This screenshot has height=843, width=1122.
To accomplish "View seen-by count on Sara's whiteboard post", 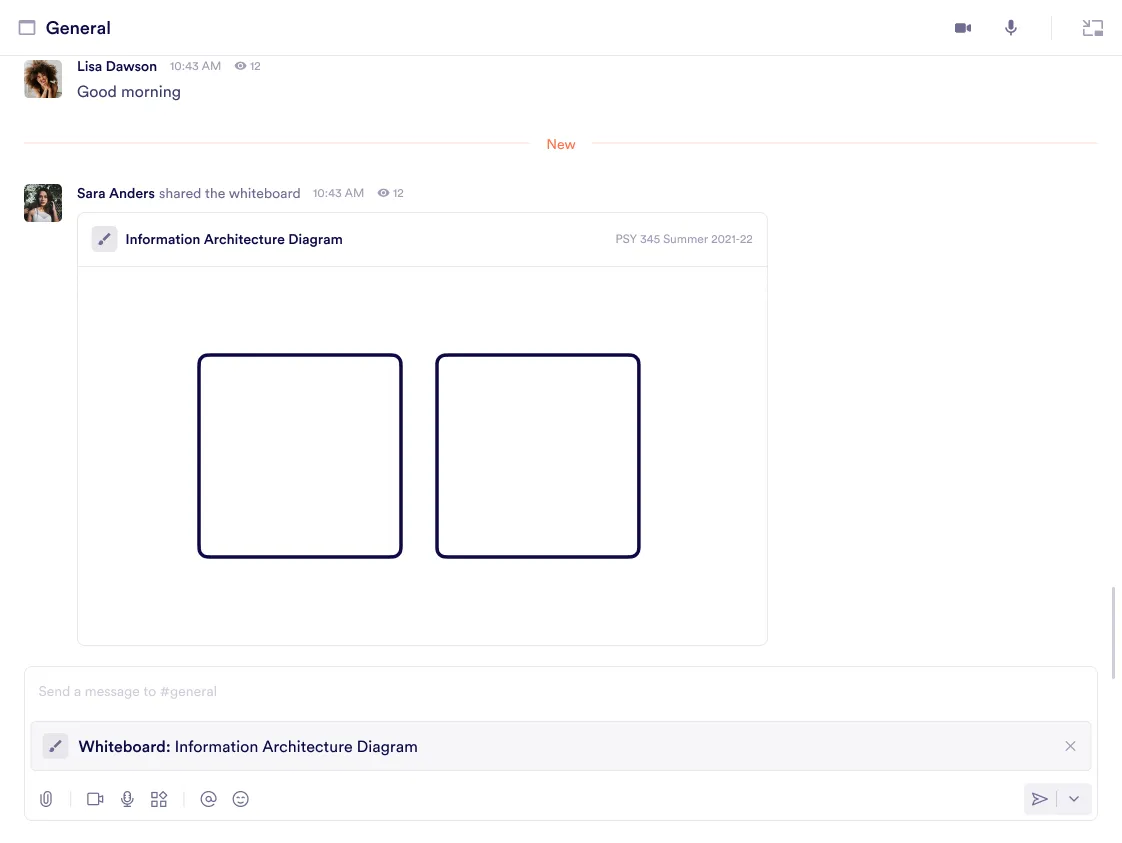I will coord(390,193).
